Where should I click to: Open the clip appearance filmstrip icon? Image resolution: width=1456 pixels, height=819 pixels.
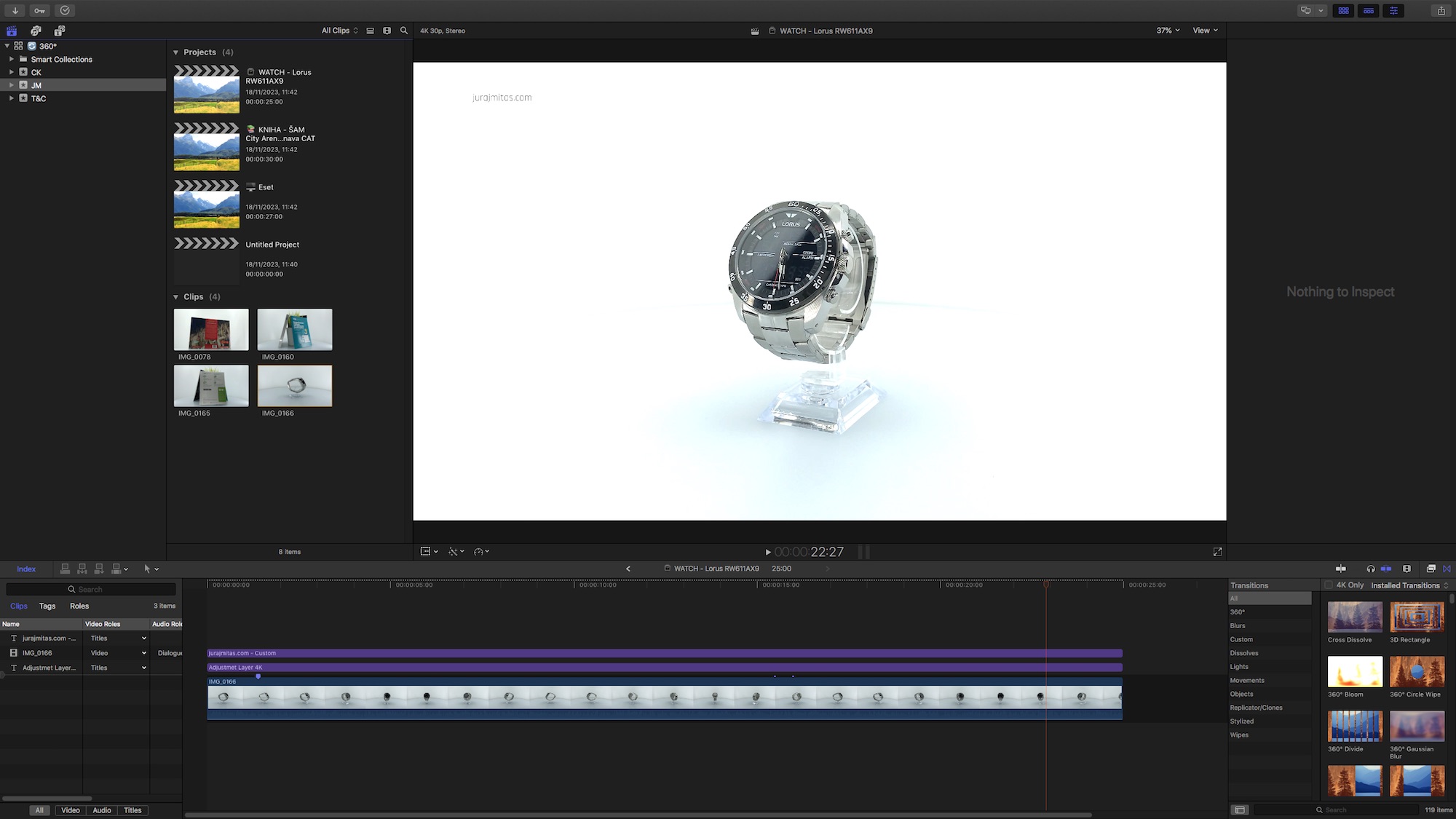[x=1406, y=569]
